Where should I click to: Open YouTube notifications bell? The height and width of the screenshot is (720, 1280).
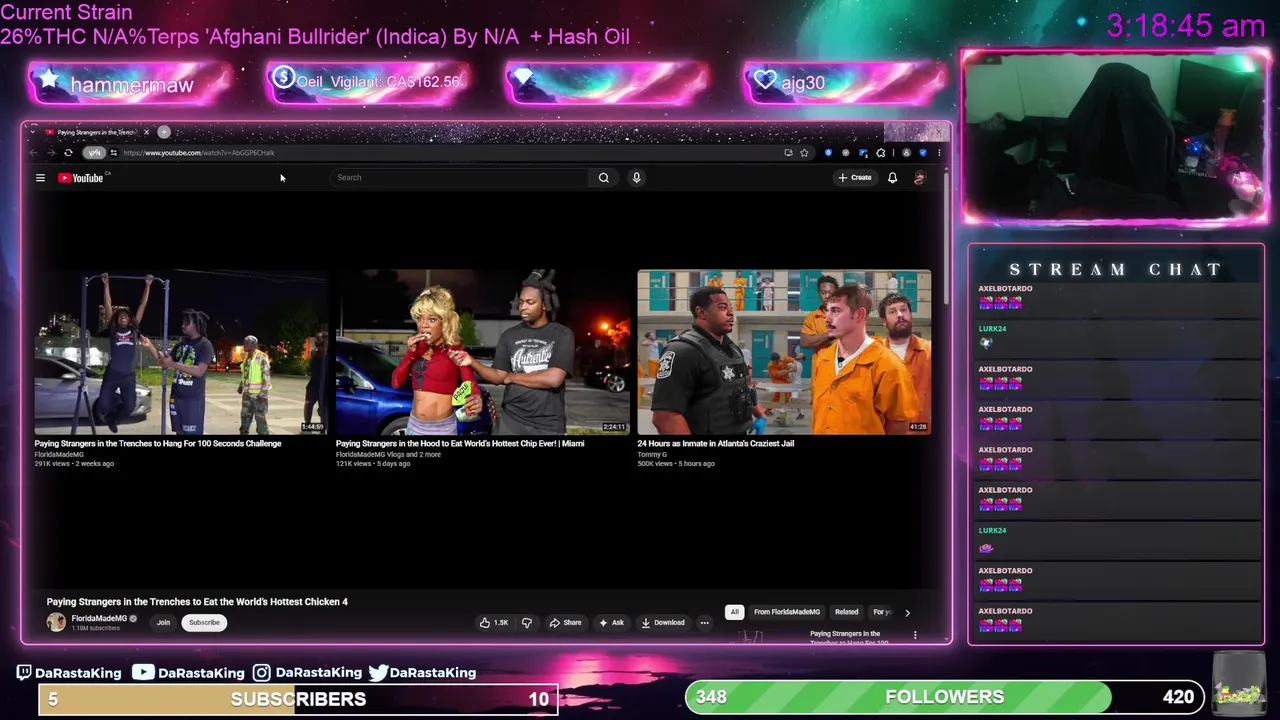[892, 178]
